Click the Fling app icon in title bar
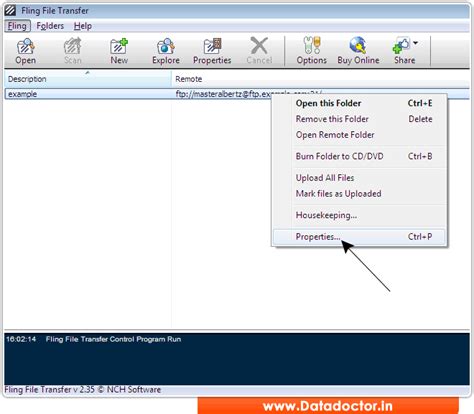 10,11
